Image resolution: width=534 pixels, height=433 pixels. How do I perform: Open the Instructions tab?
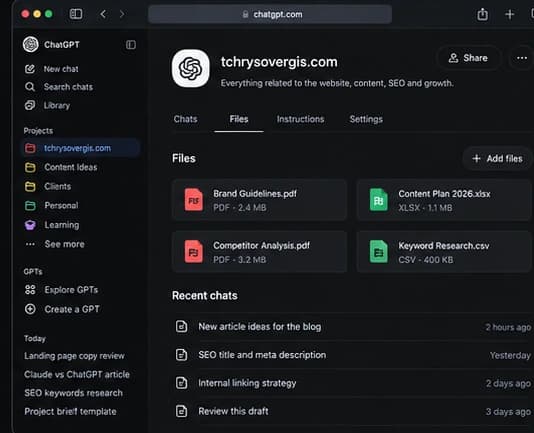(x=300, y=119)
